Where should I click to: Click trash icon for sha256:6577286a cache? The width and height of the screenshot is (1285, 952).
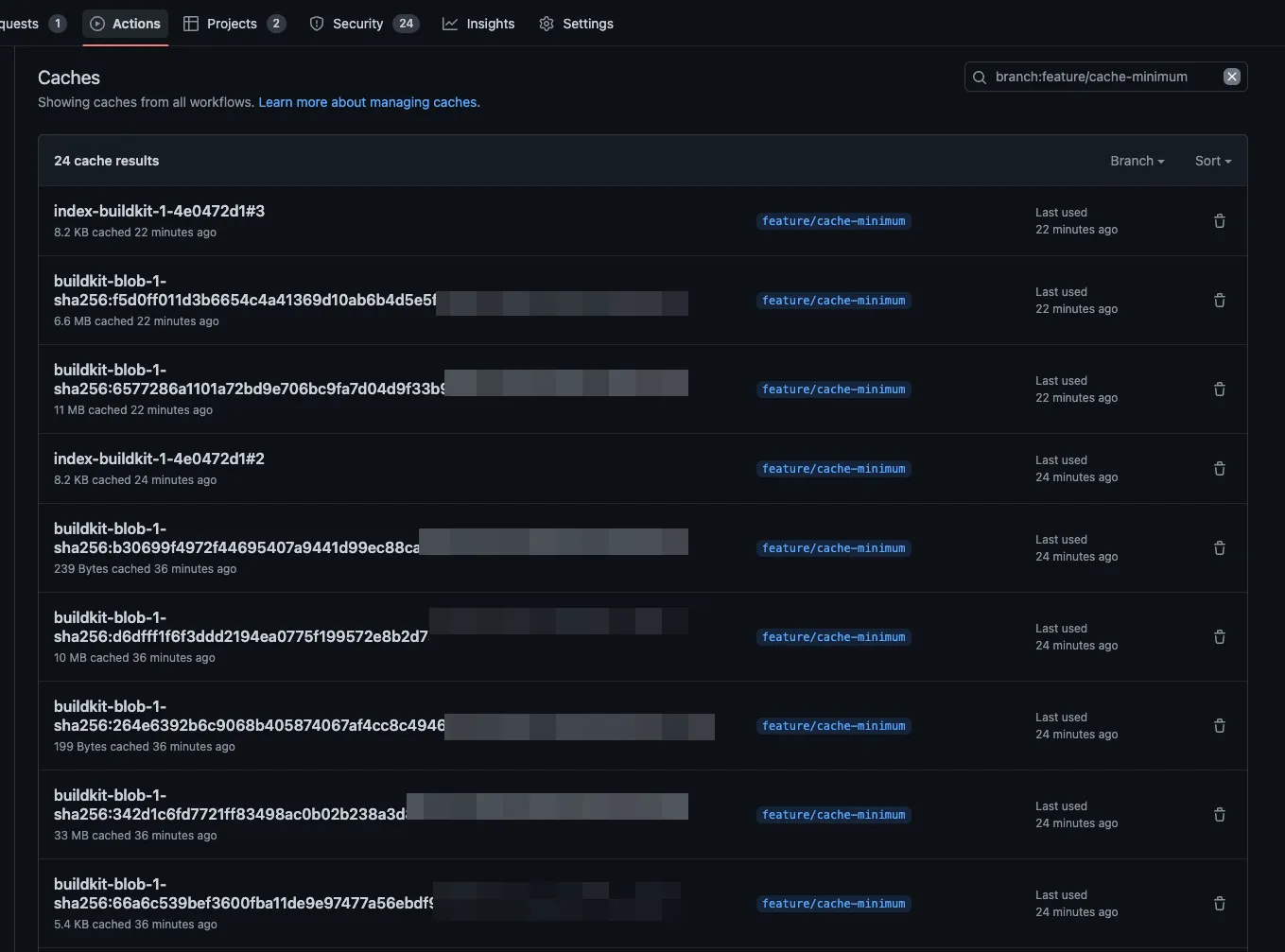click(x=1219, y=389)
